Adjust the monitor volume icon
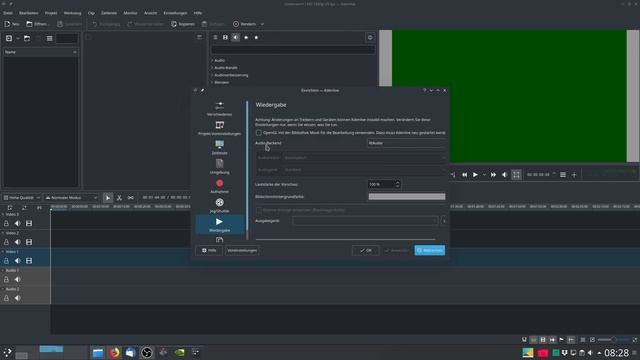This screenshot has width=640, height=360. [x=505, y=175]
